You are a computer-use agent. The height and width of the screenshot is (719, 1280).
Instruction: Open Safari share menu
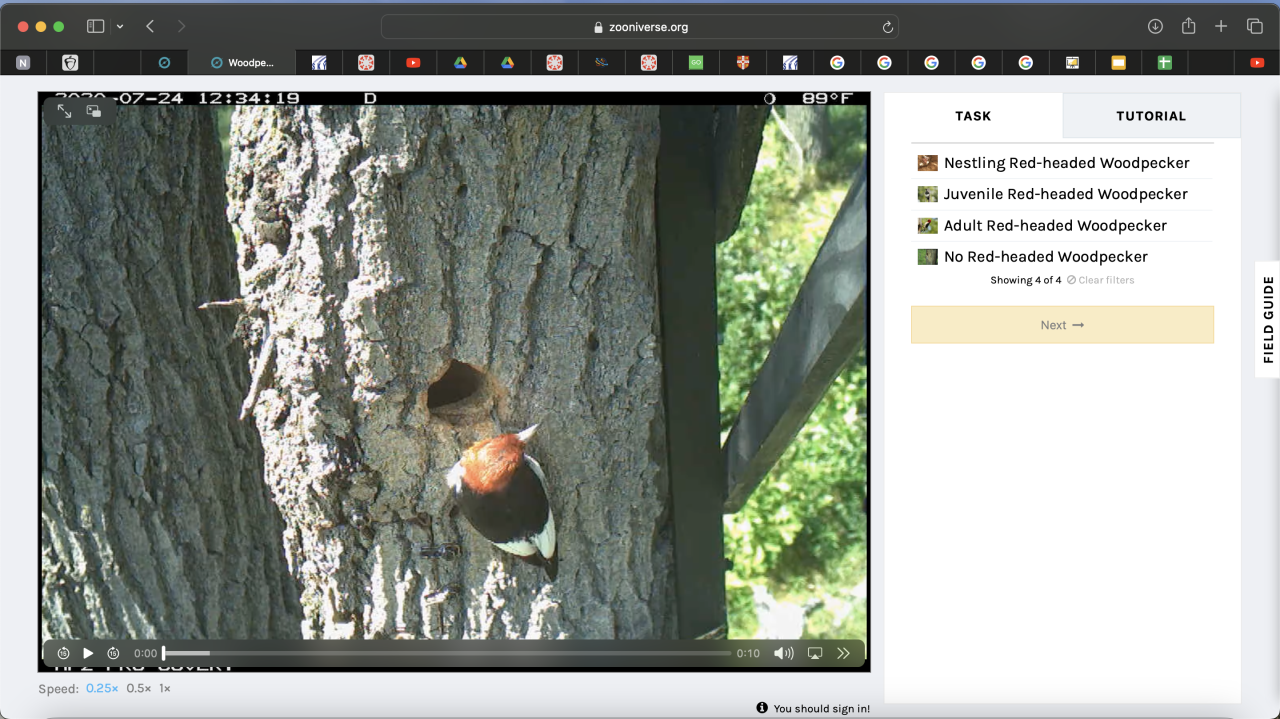(1188, 27)
